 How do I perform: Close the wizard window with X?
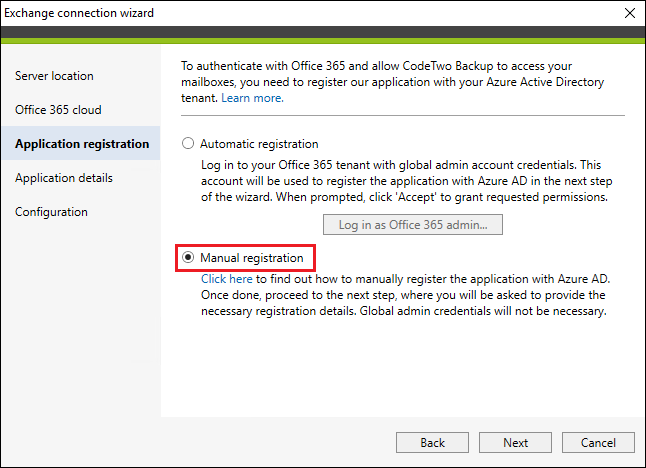coord(630,13)
